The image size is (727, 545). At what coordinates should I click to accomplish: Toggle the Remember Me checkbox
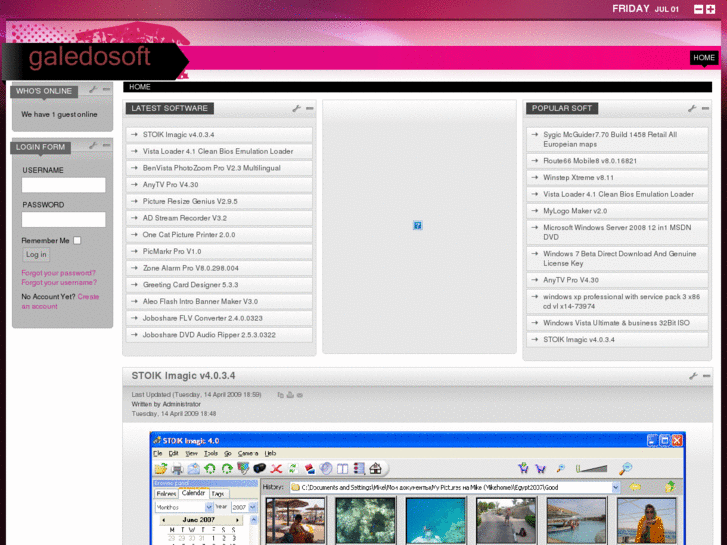[77, 240]
